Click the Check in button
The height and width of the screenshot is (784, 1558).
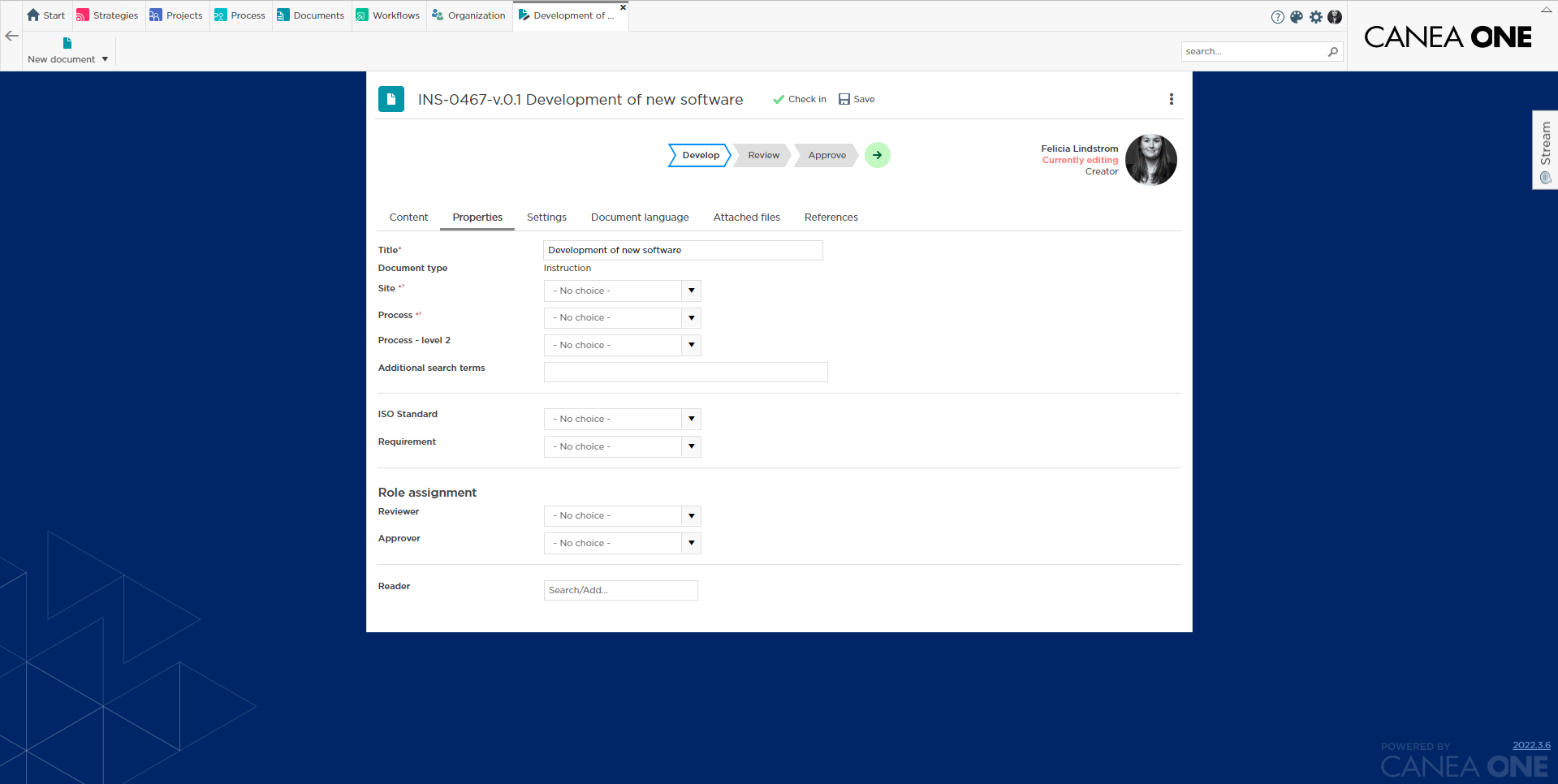tap(800, 99)
